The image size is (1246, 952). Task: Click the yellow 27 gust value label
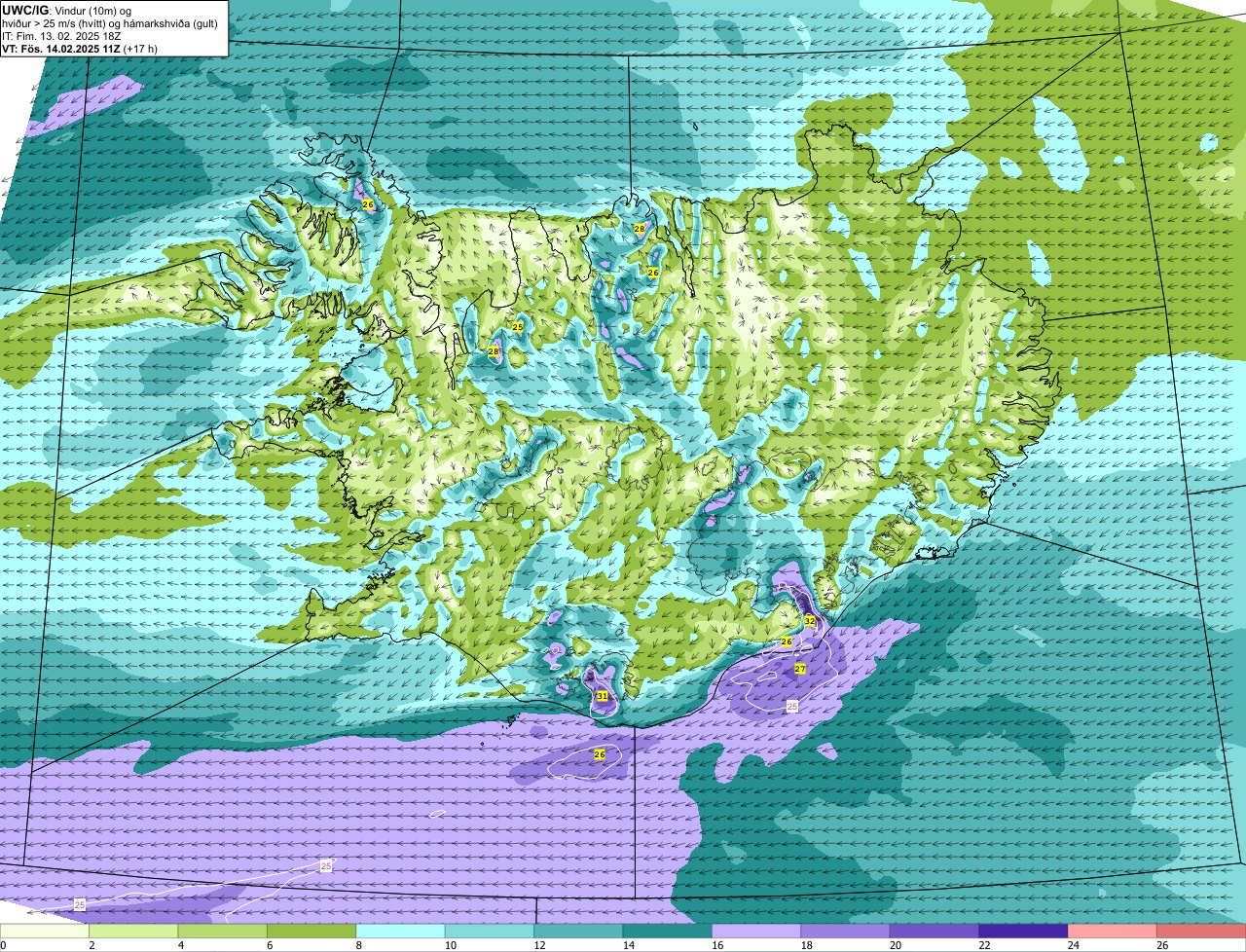click(x=800, y=669)
